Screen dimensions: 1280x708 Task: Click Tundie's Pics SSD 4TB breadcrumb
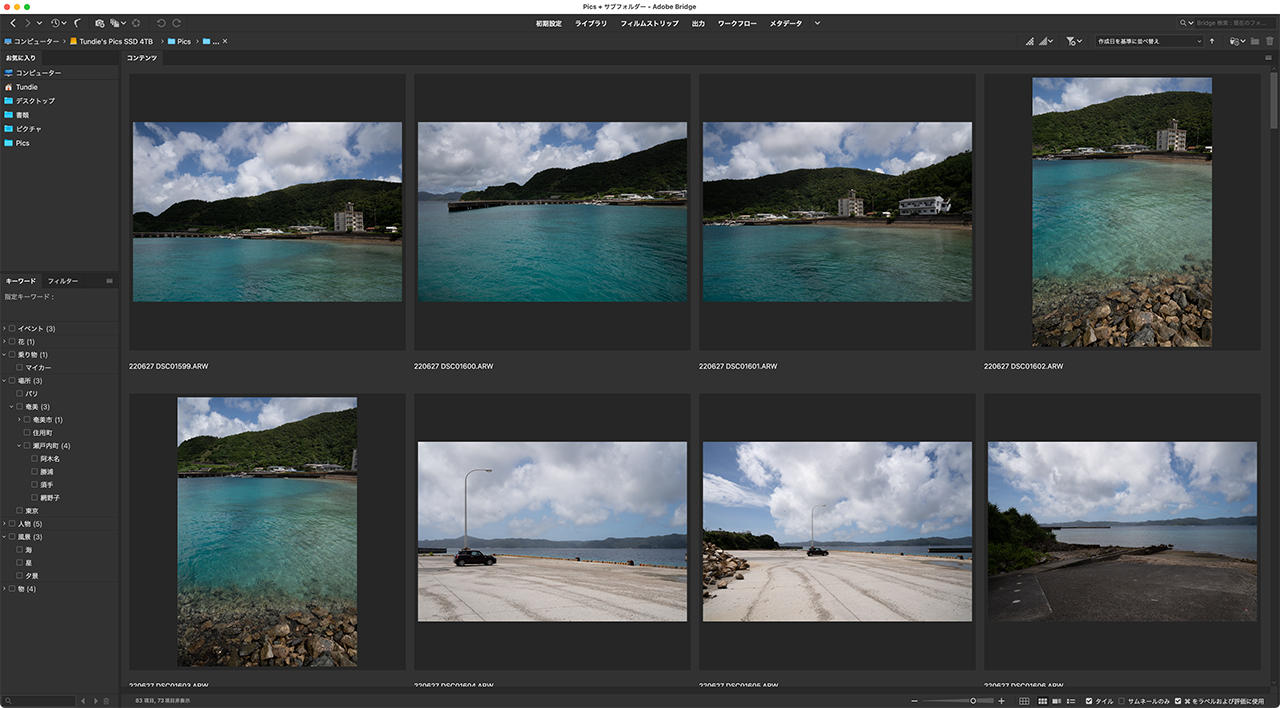[116, 41]
